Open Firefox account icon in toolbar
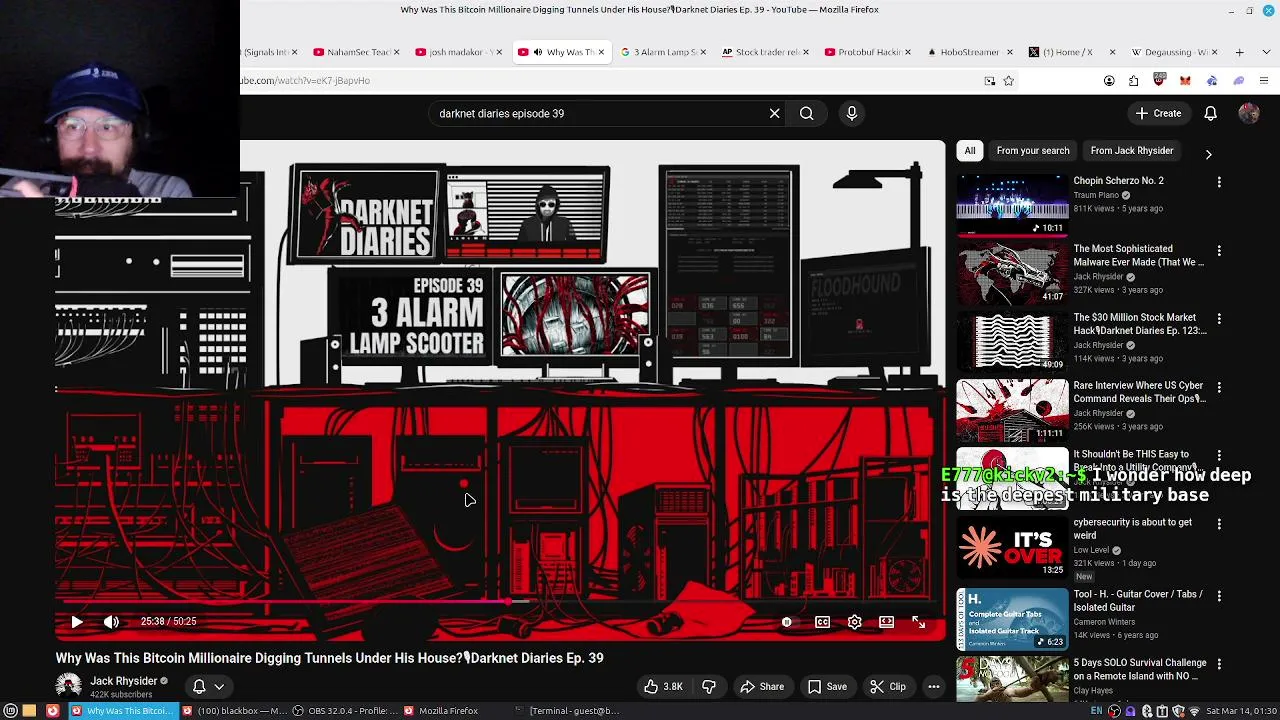Viewport: 1280px width, 720px height. pos(1109,81)
